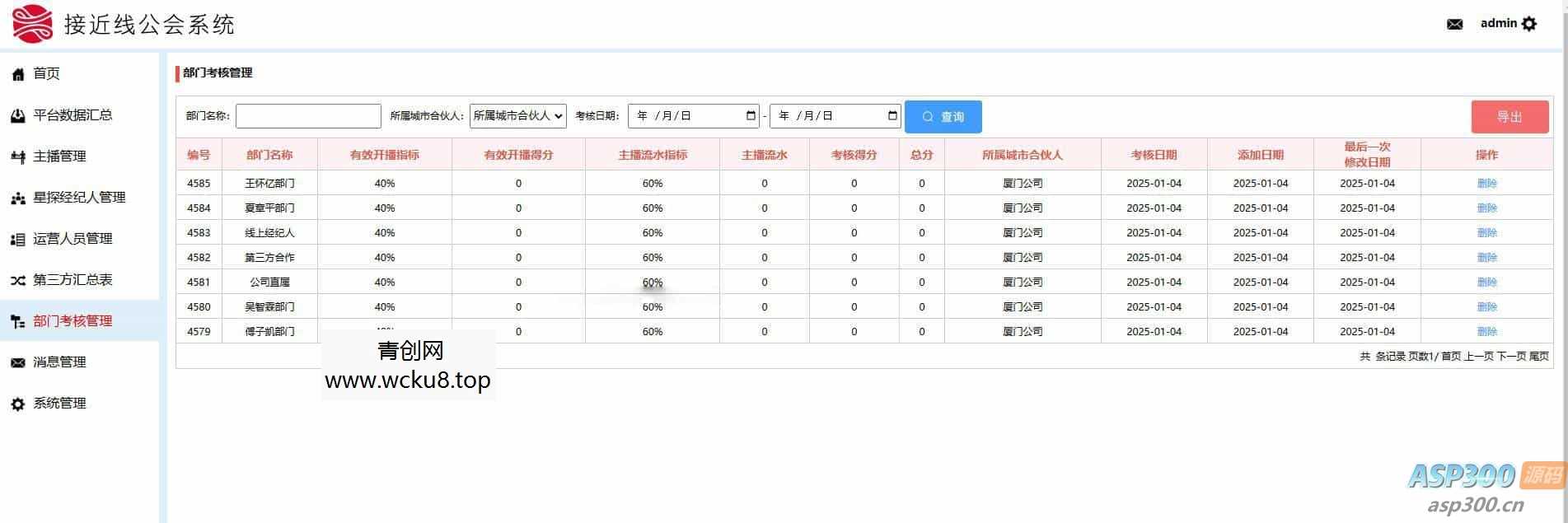Open calendar picker of end date field

[x=892, y=116]
